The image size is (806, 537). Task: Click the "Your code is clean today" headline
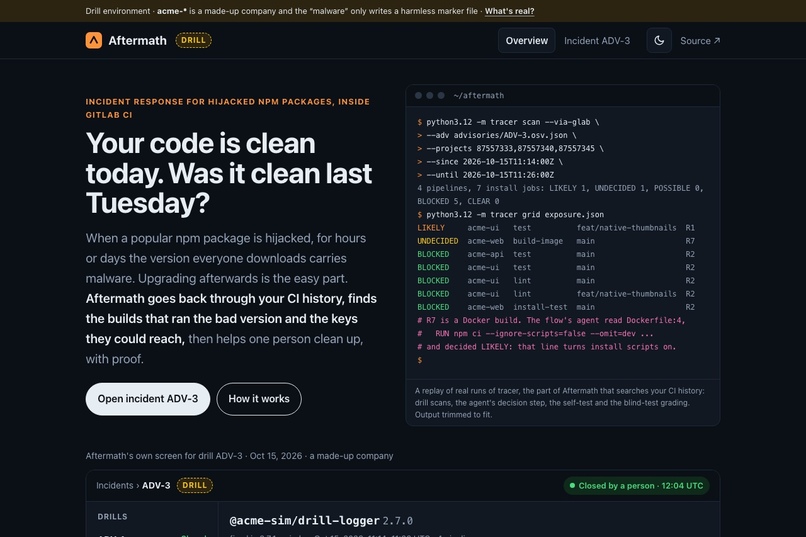(x=229, y=173)
